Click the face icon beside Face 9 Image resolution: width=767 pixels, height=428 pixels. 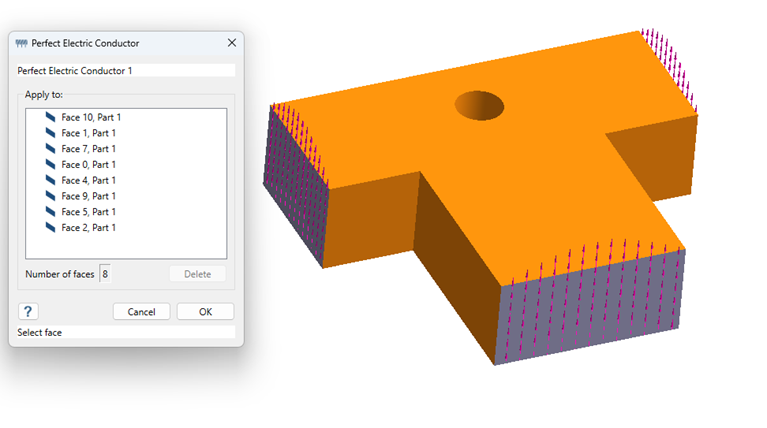[x=50, y=196]
